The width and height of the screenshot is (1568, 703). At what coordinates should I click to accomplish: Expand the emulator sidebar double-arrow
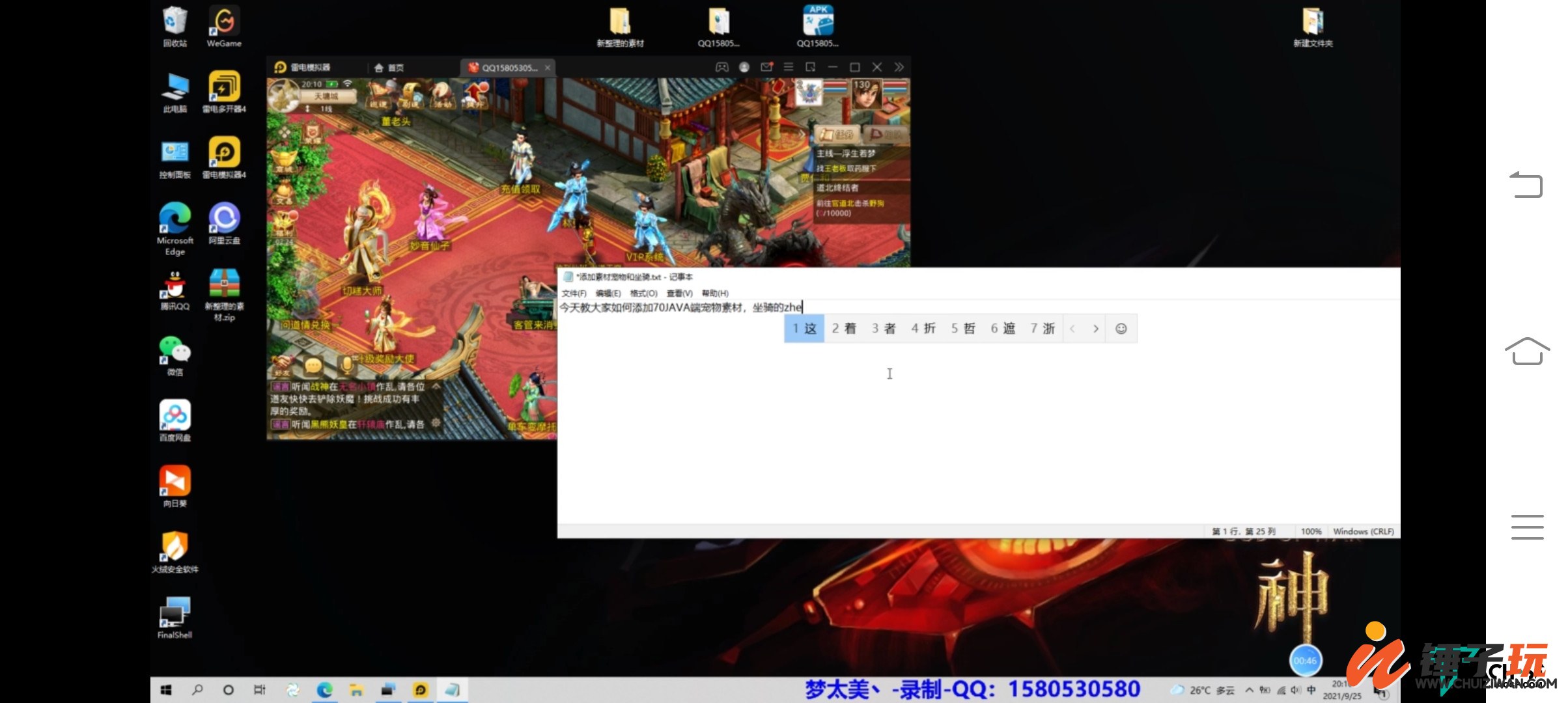click(x=899, y=67)
